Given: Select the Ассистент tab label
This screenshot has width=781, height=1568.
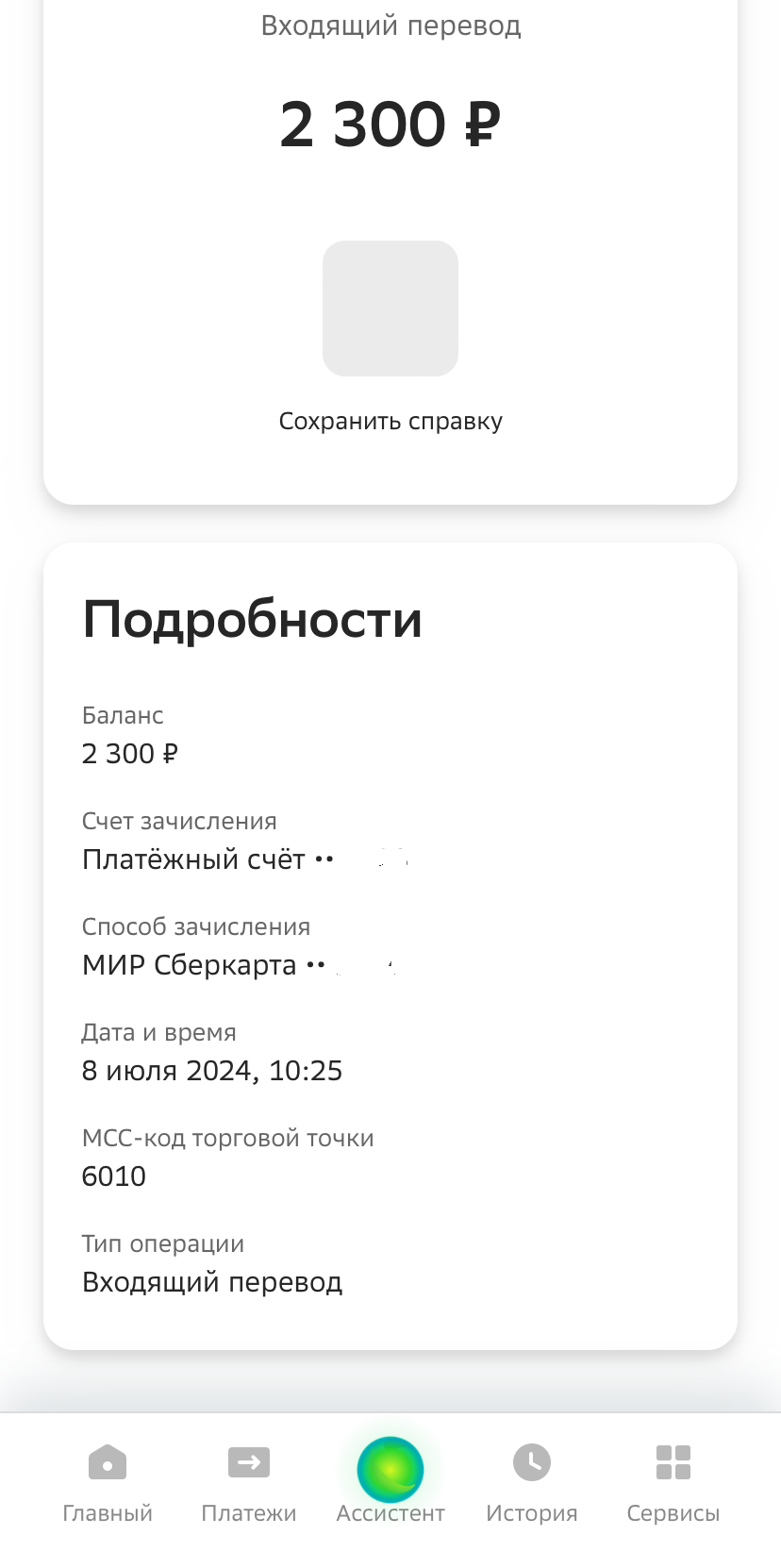Looking at the screenshot, I should [390, 1513].
